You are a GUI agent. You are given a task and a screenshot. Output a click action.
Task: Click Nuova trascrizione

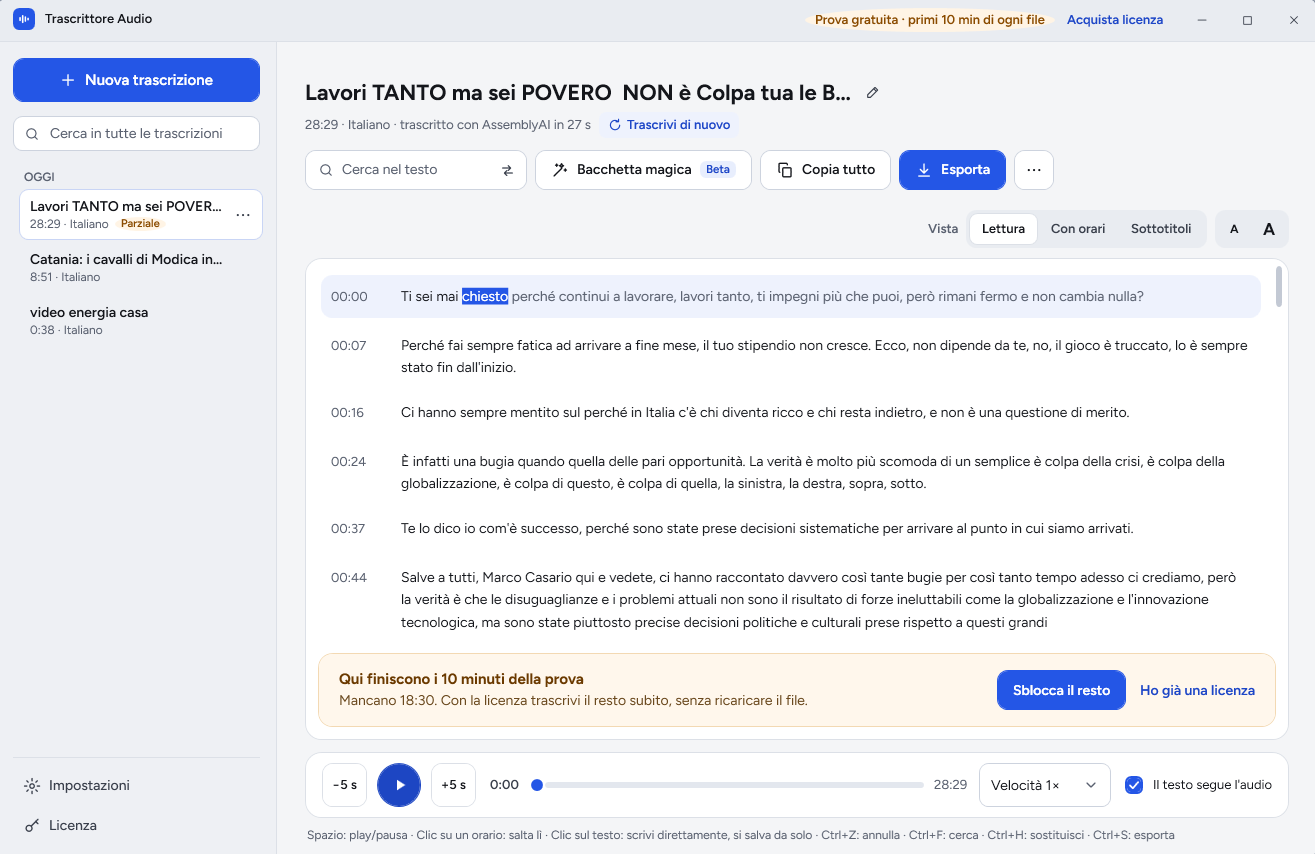coord(136,80)
